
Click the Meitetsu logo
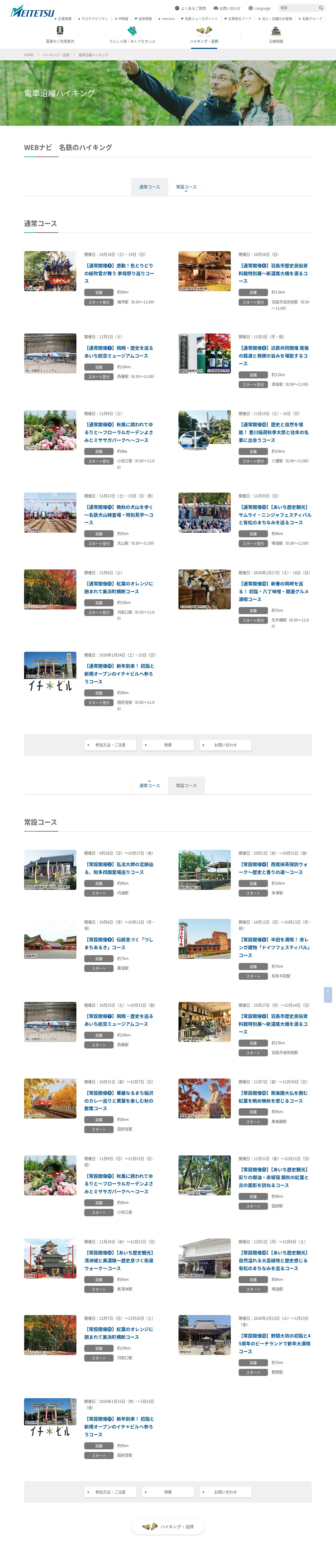point(32,11)
